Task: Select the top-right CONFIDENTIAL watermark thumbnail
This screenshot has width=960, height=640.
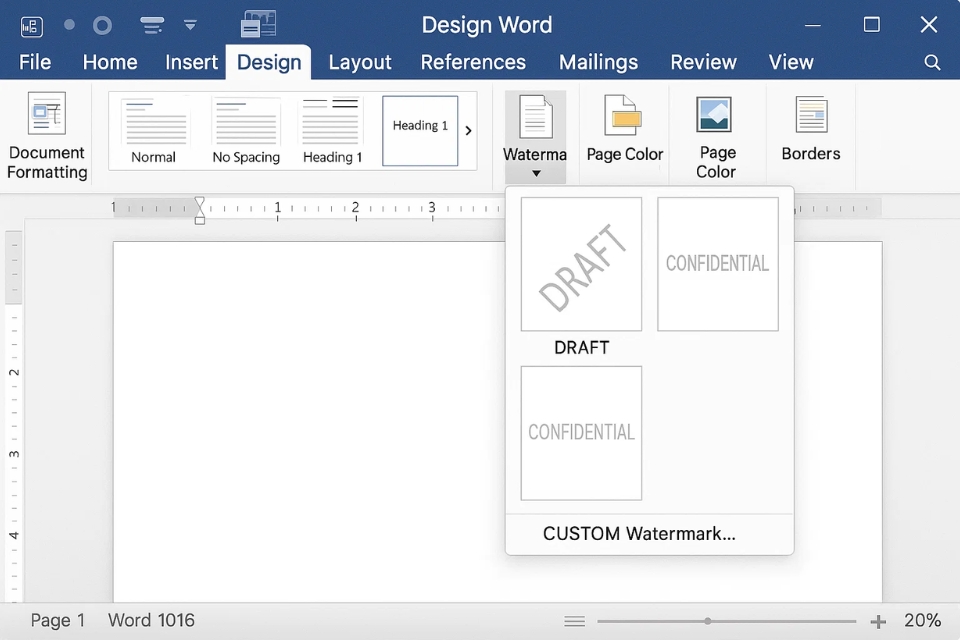Action: point(717,264)
